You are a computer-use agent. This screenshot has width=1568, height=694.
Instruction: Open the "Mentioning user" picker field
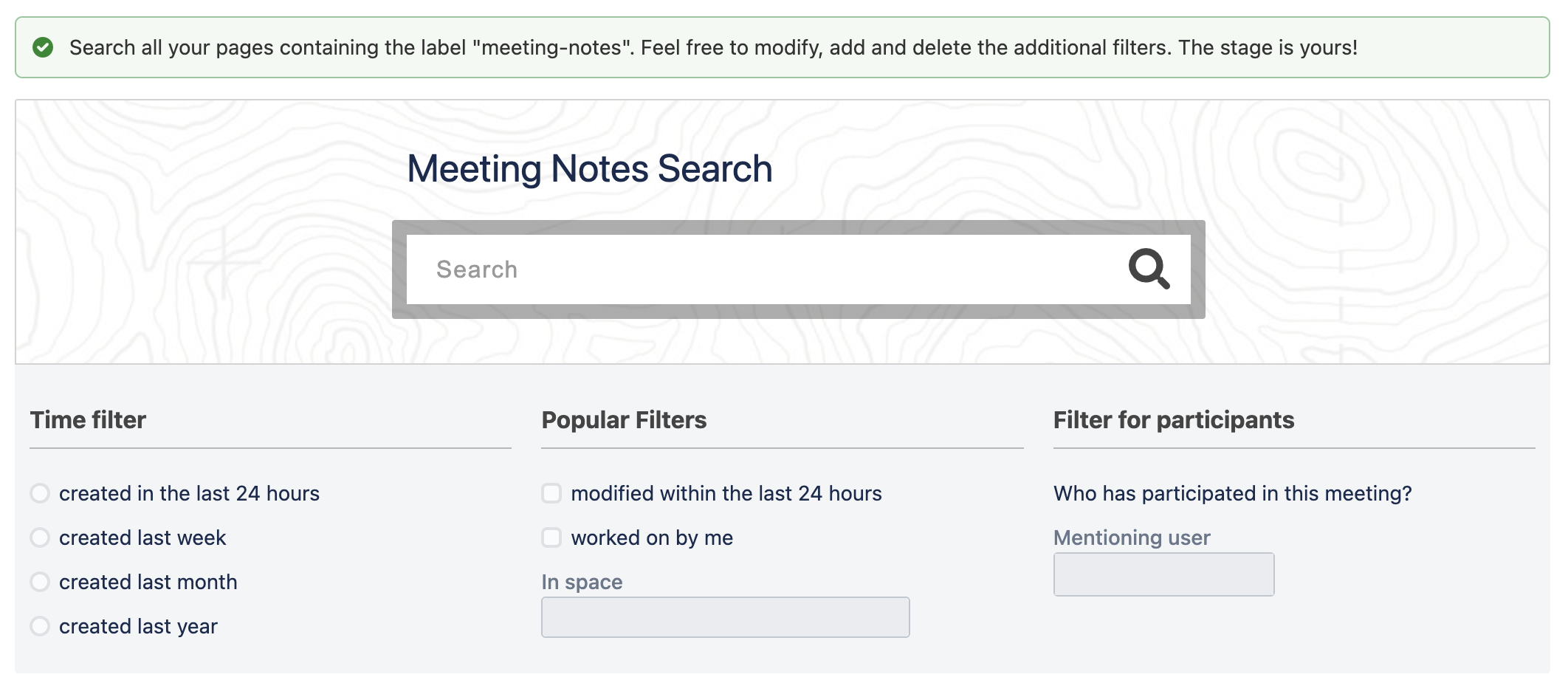pyautogui.click(x=1163, y=574)
